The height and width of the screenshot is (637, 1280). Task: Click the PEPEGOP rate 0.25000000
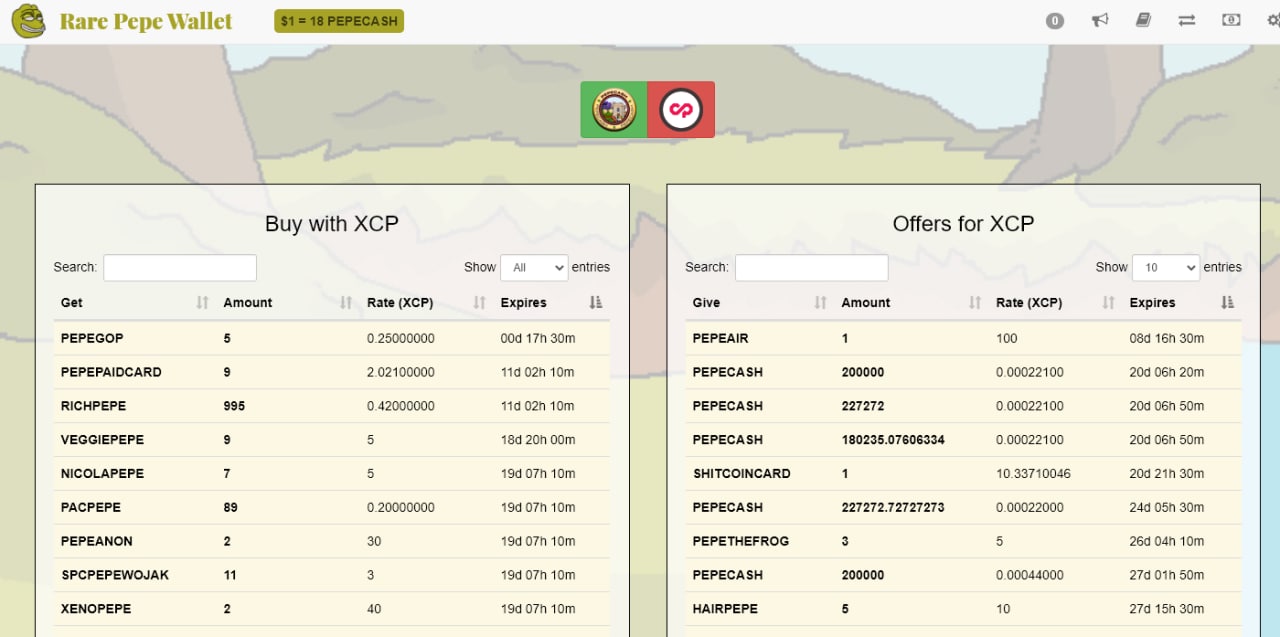(401, 338)
